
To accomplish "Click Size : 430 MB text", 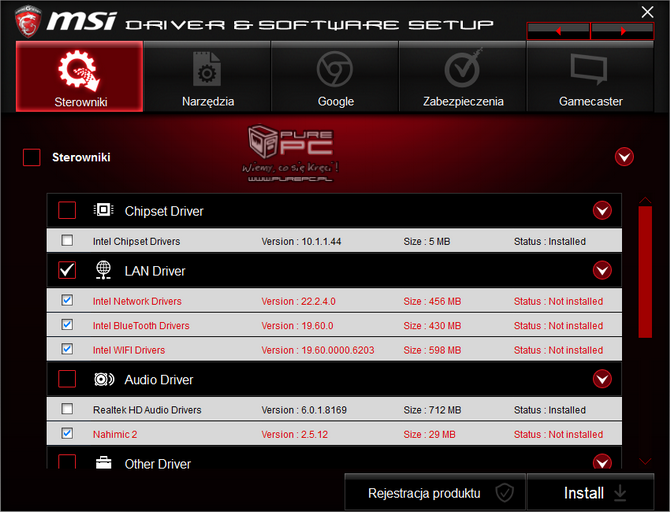I will pos(432,326).
